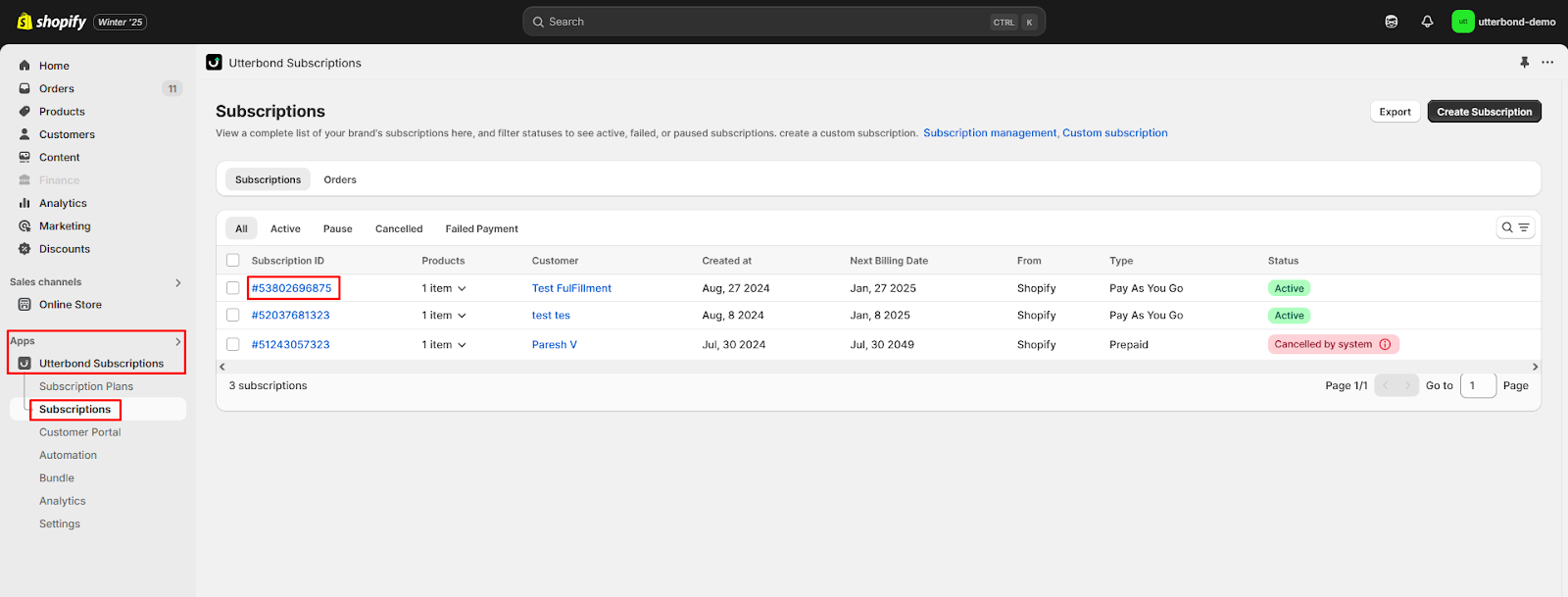Image resolution: width=1568 pixels, height=597 pixels.
Task: Open the search and filter button in the table
Action: (x=1515, y=227)
